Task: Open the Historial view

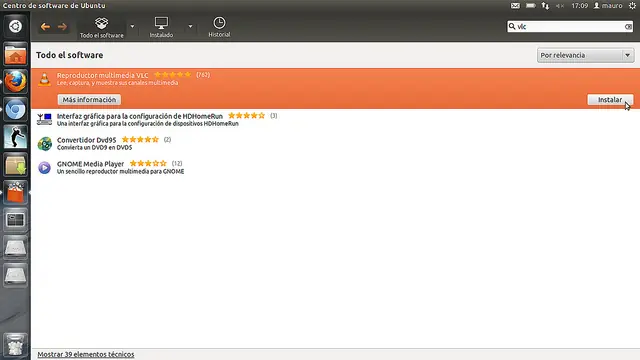Action: point(219,27)
